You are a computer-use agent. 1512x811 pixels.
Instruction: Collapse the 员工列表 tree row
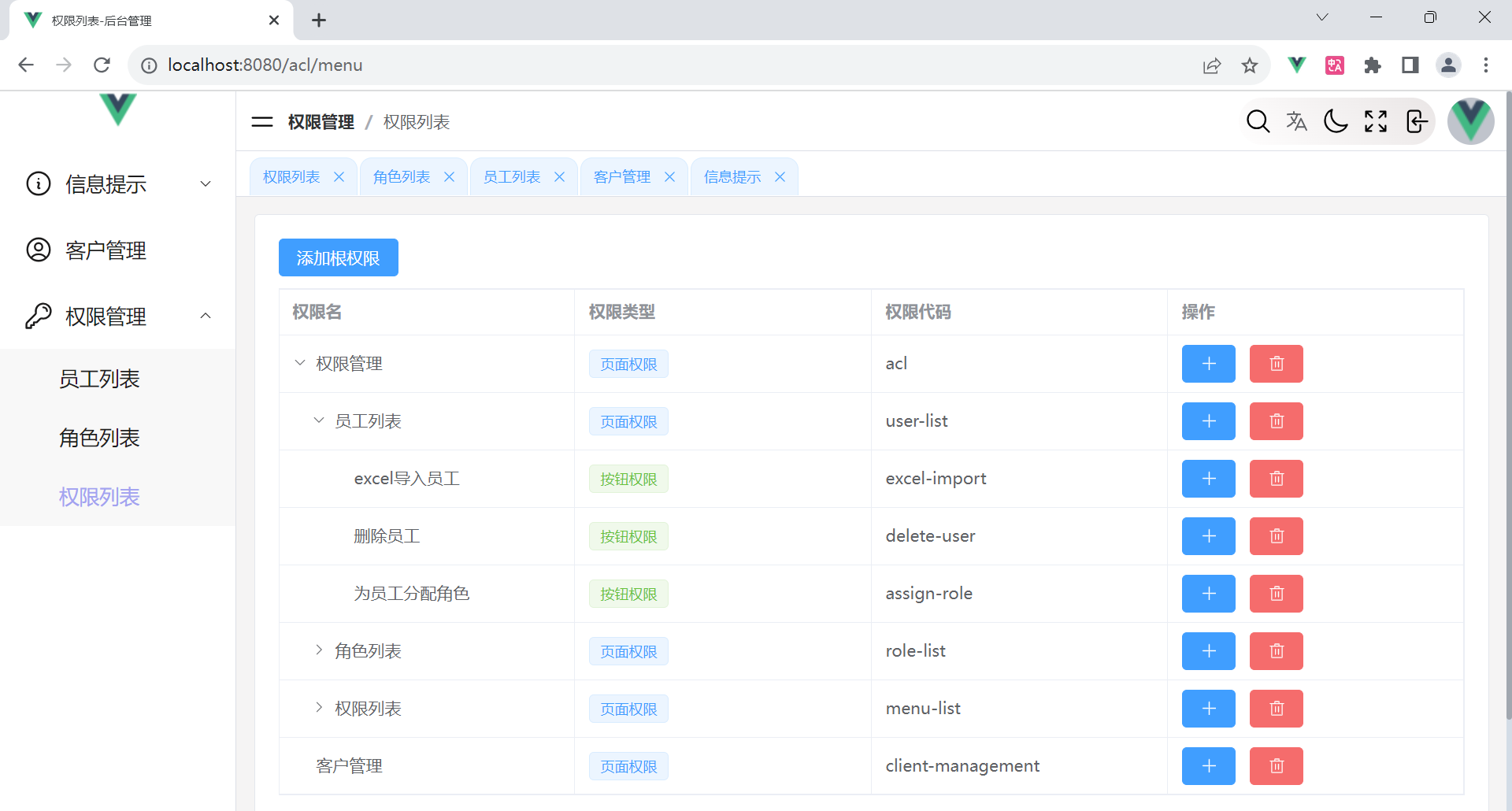pyautogui.click(x=319, y=420)
